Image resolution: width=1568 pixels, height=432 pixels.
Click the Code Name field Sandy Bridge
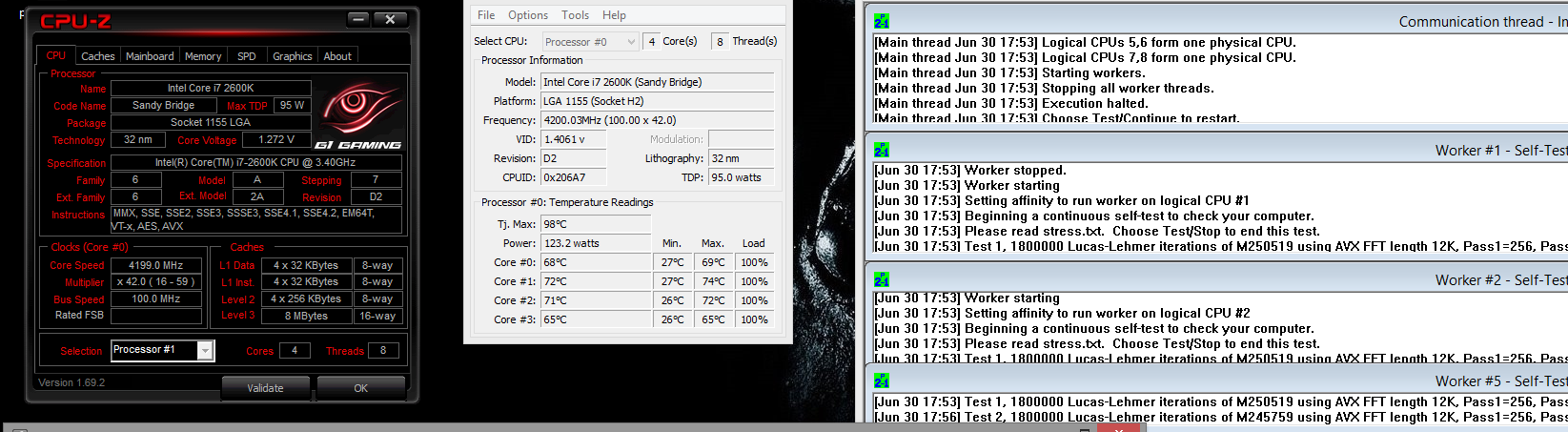[x=163, y=105]
